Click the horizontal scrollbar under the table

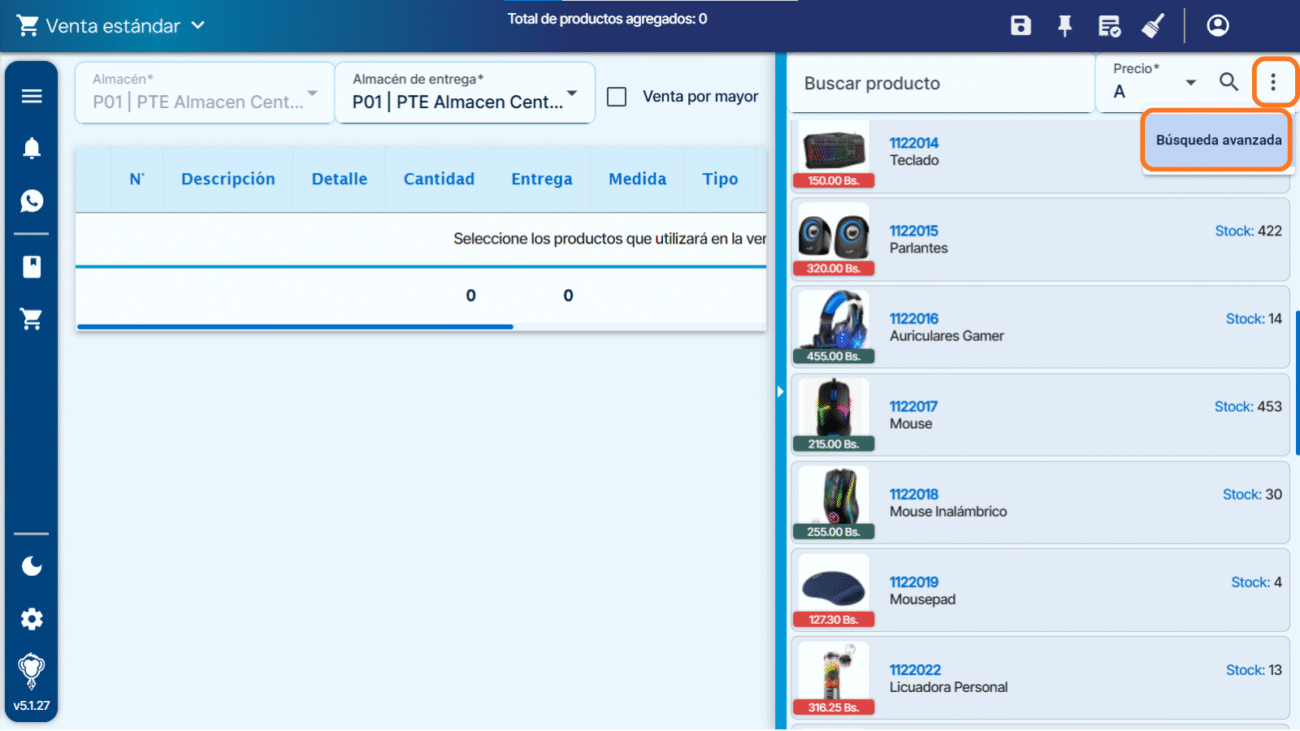(x=295, y=326)
